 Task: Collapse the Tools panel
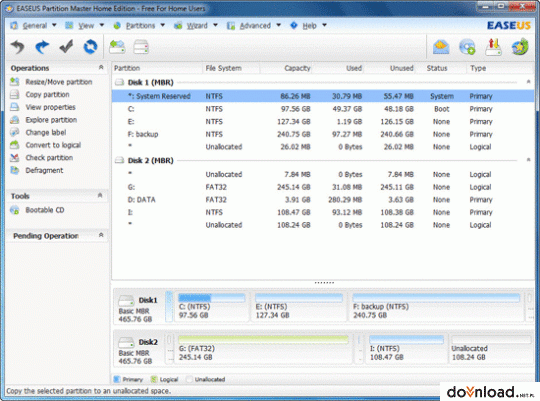(100, 195)
